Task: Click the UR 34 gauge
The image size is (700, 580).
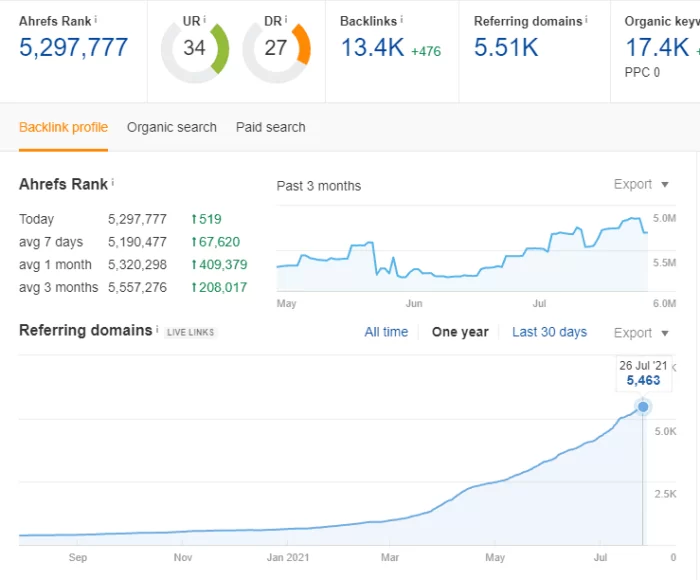Action: (194, 48)
